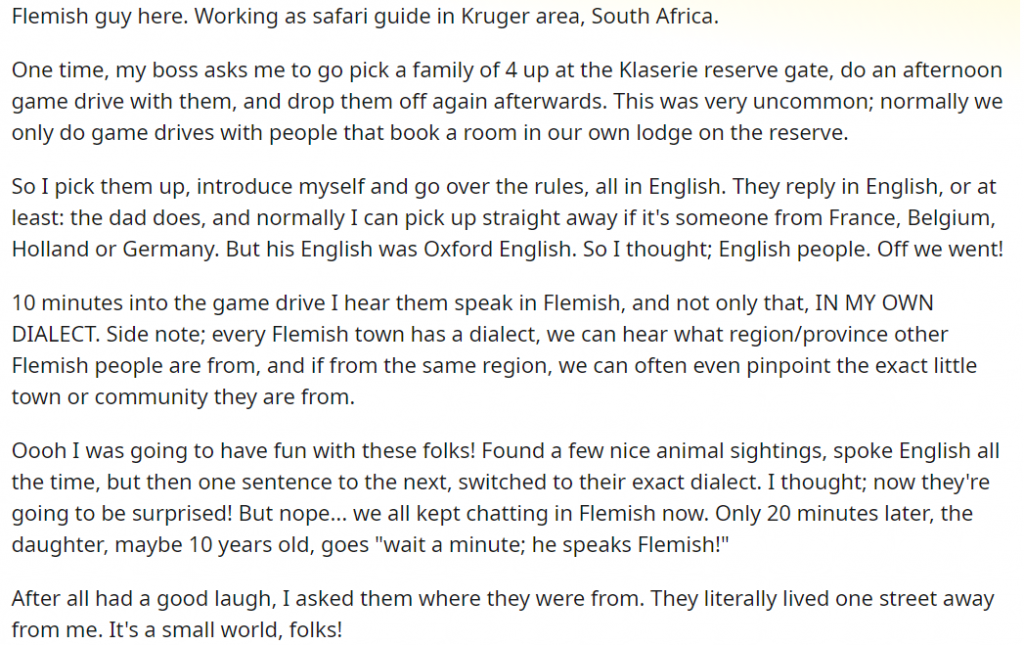This screenshot has width=1024, height=646.
Task: Click the phrase 'Flemish guy here'
Action: [x=99, y=16]
